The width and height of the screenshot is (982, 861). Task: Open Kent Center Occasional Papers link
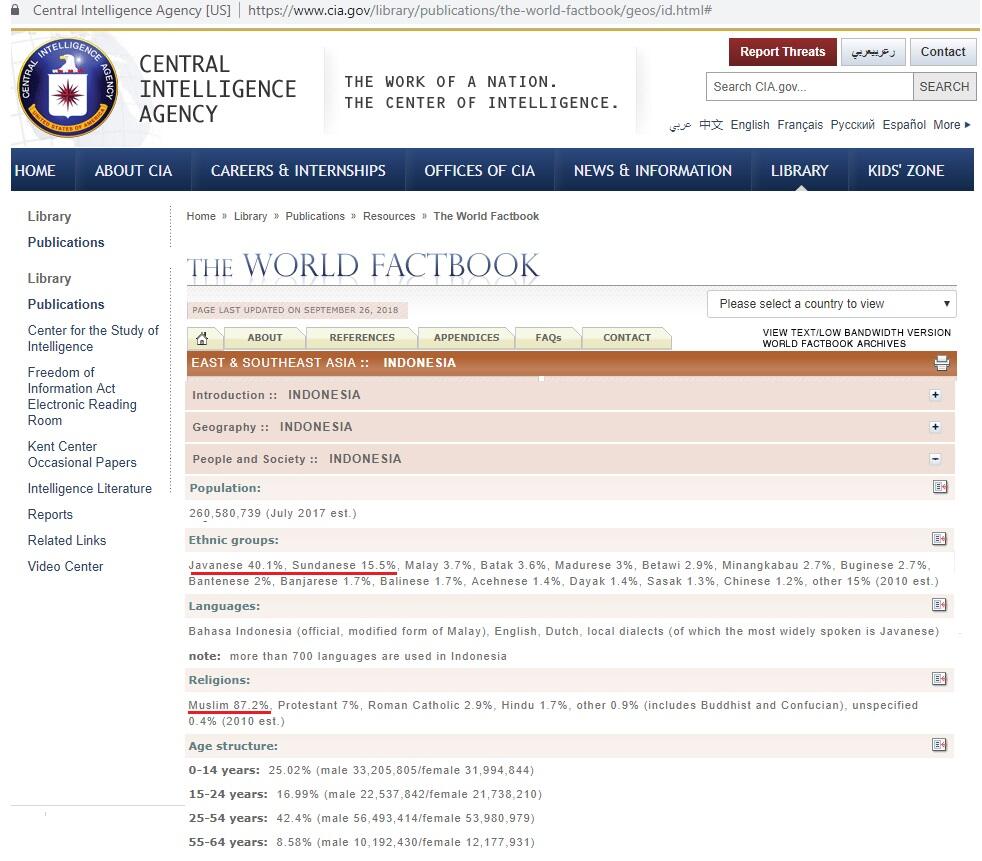pyautogui.click(x=82, y=454)
